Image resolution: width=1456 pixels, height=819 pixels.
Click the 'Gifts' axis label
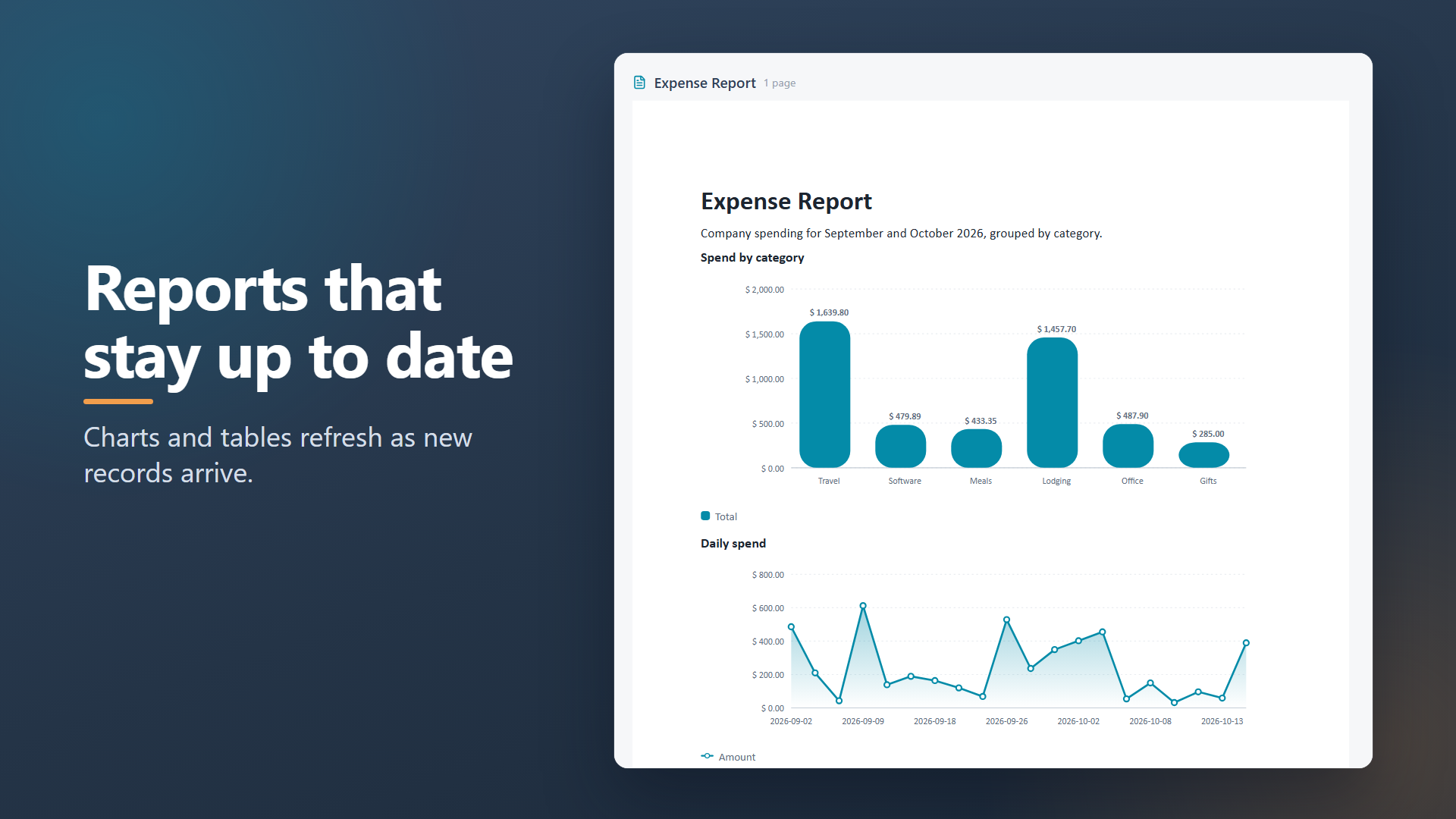click(1208, 481)
